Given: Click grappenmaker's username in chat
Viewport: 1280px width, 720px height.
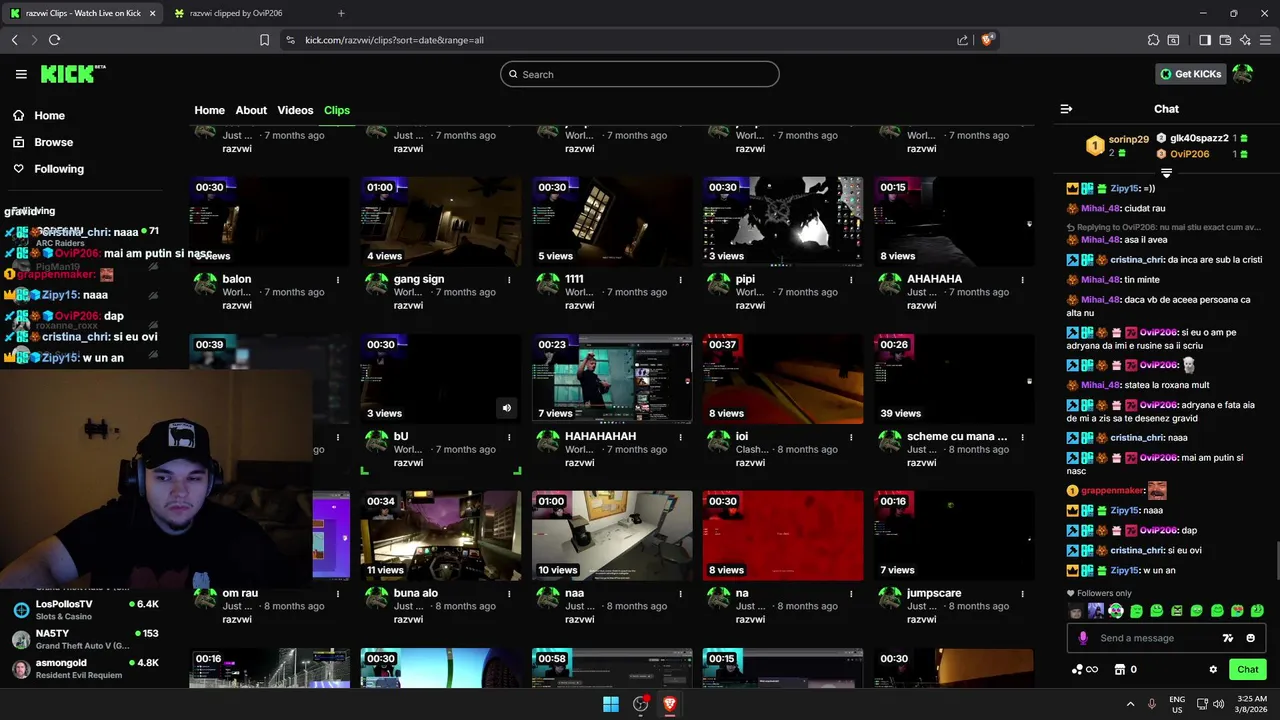Looking at the screenshot, I should [1112, 491].
